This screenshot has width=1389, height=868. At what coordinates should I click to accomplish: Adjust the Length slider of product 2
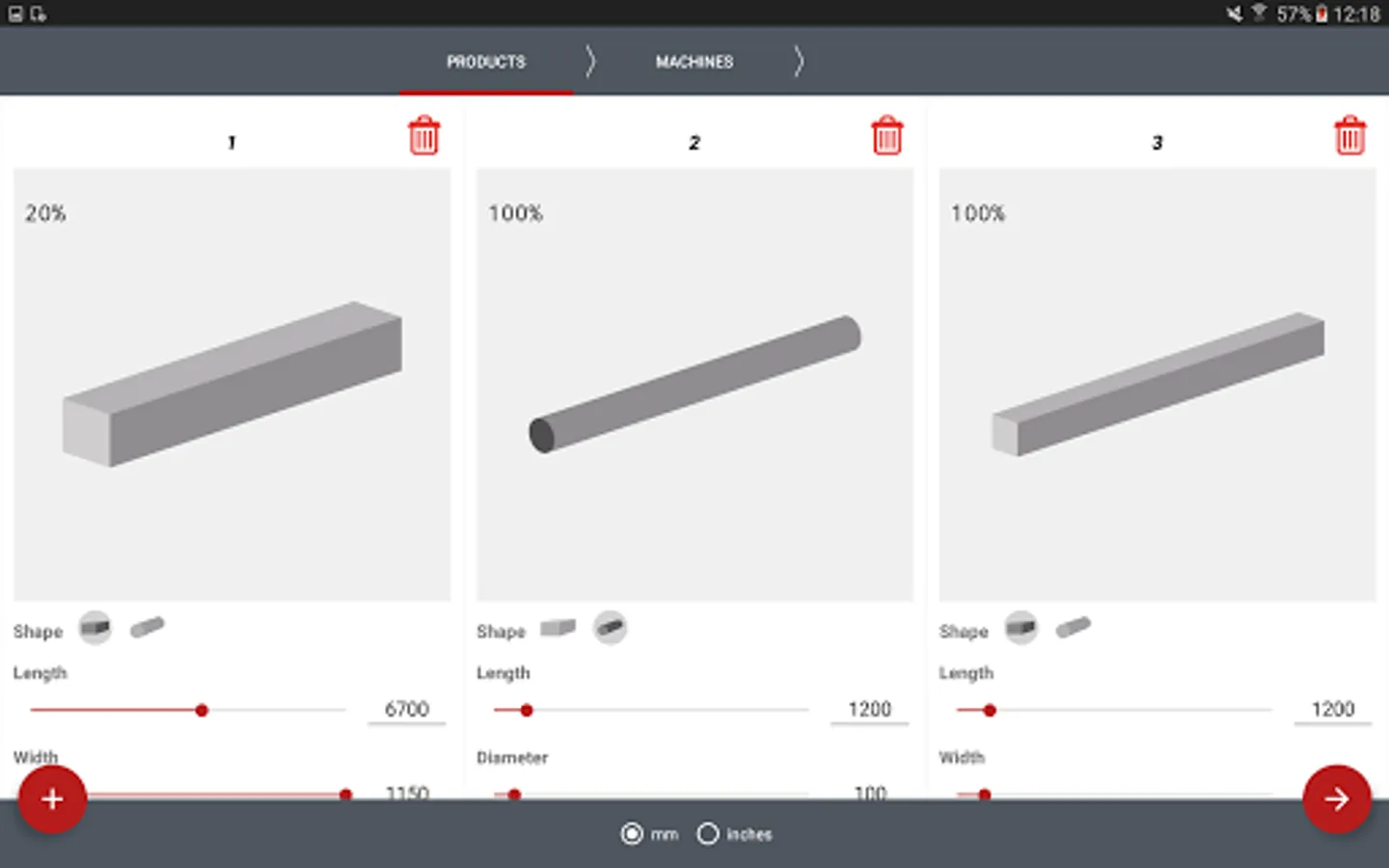[x=651, y=710]
